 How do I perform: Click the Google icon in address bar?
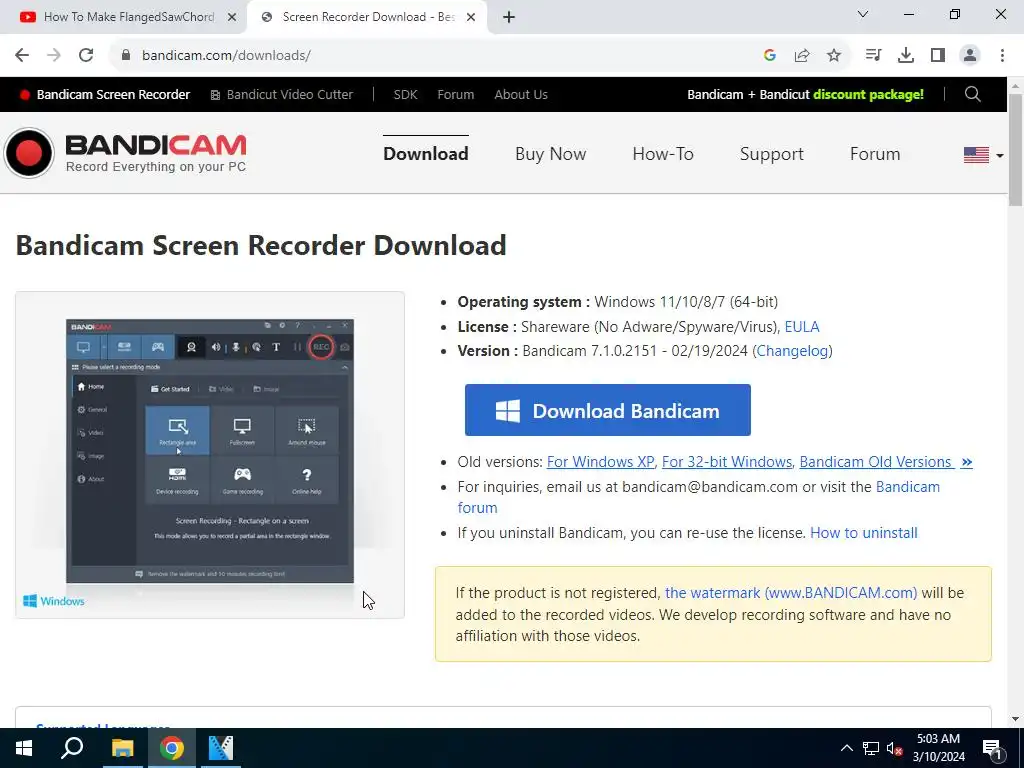pos(769,55)
